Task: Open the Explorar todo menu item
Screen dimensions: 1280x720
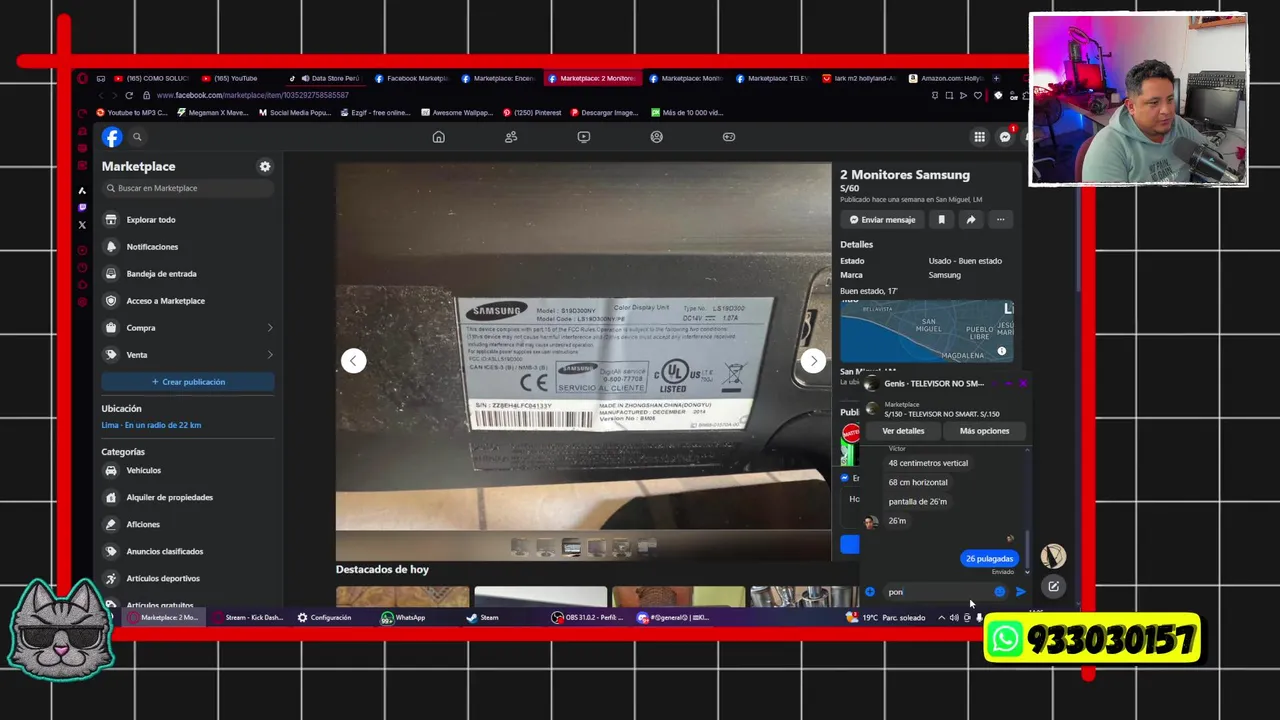Action: coord(188,220)
